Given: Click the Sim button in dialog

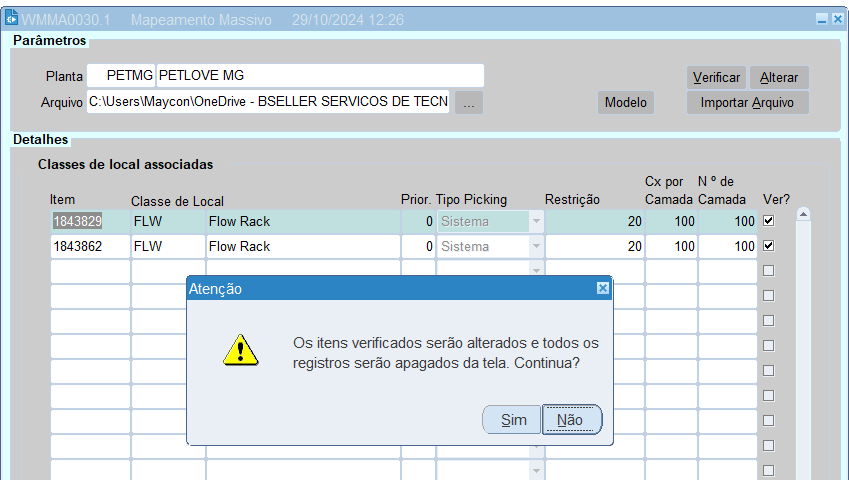Looking at the screenshot, I should coord(512,420).
